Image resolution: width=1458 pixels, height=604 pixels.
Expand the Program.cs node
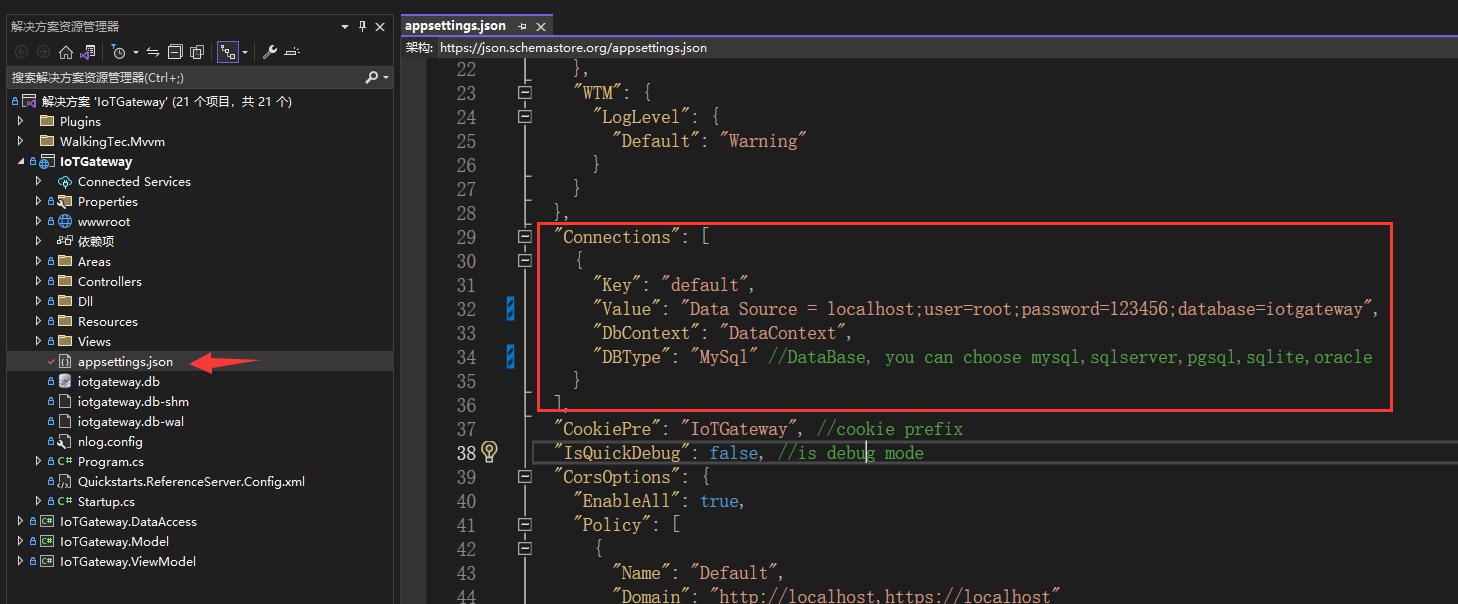point(39,461)
